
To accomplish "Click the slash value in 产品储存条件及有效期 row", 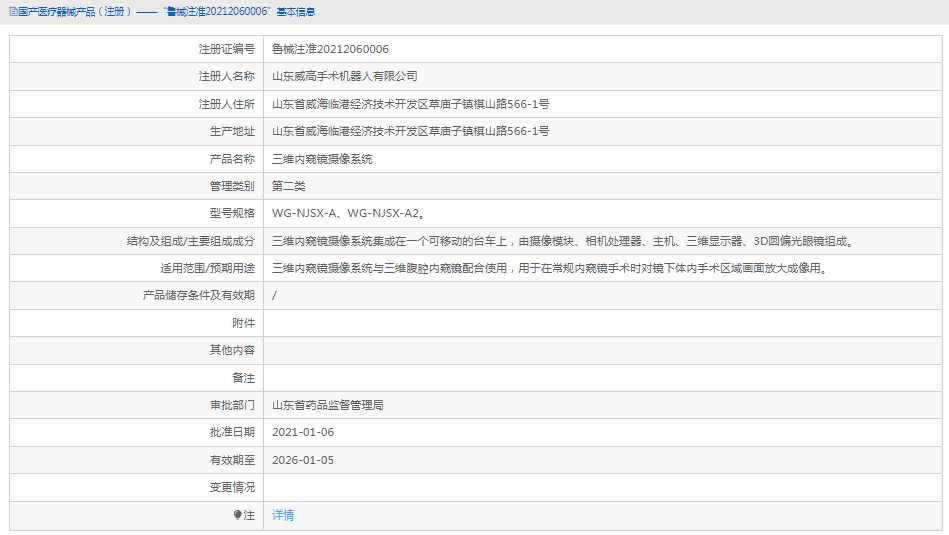I will point(274,295).
